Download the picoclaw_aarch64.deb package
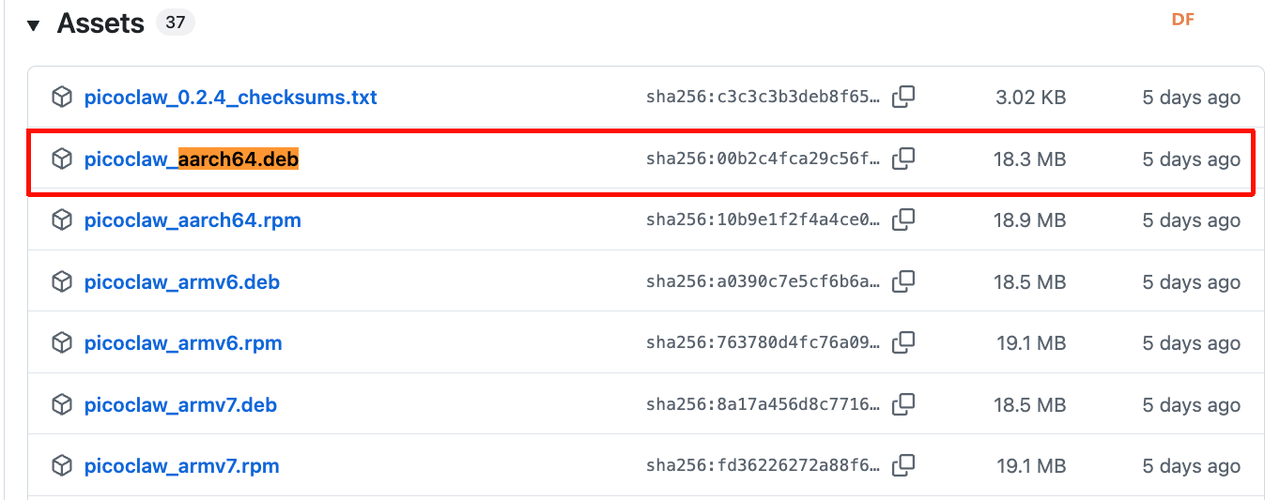 [x=191, y=159]
